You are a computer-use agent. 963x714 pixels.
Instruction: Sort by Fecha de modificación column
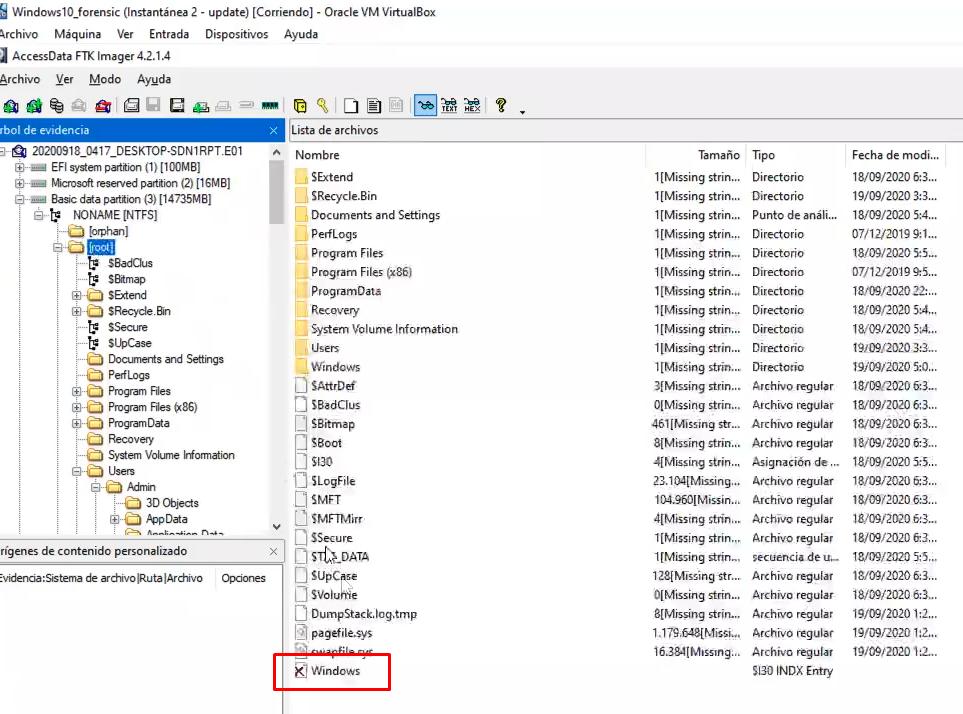(895, 155)
